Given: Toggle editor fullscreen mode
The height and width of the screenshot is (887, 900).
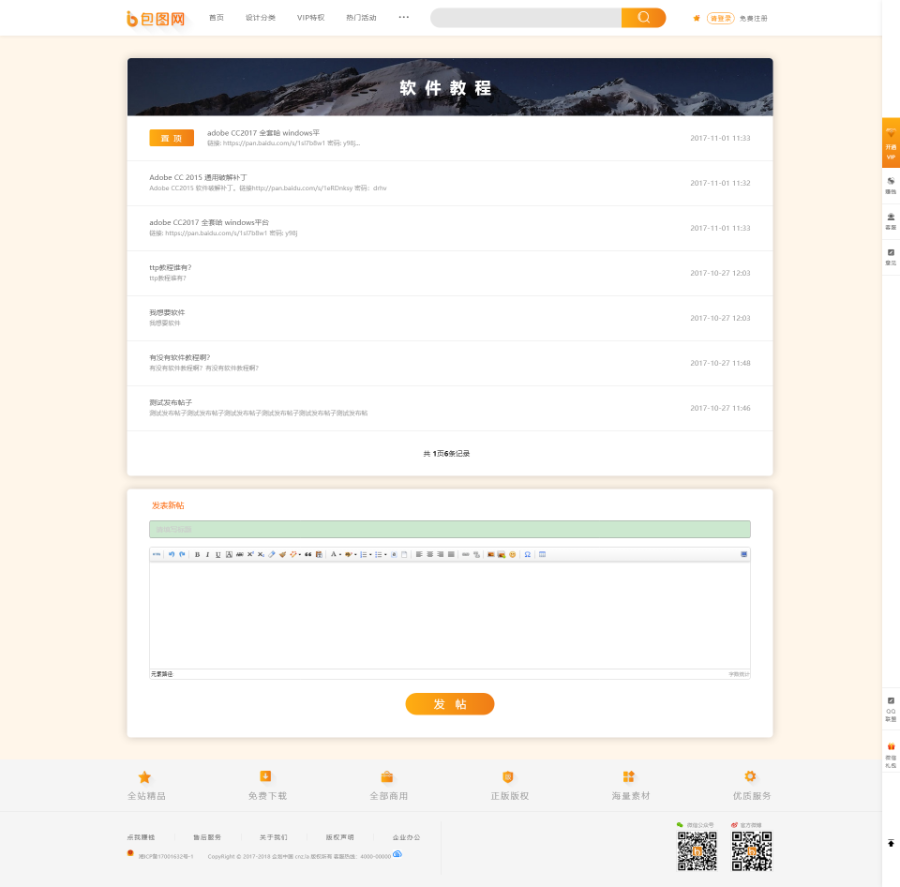Looking at the screenshot, I should (744, 555).
